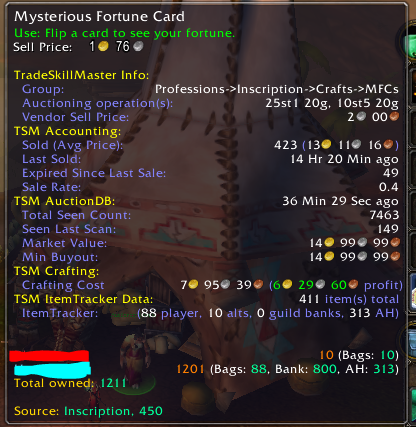Click the gold coin icon beside Sell Price
Screen dimensions: 416x427
click(103, 46)
